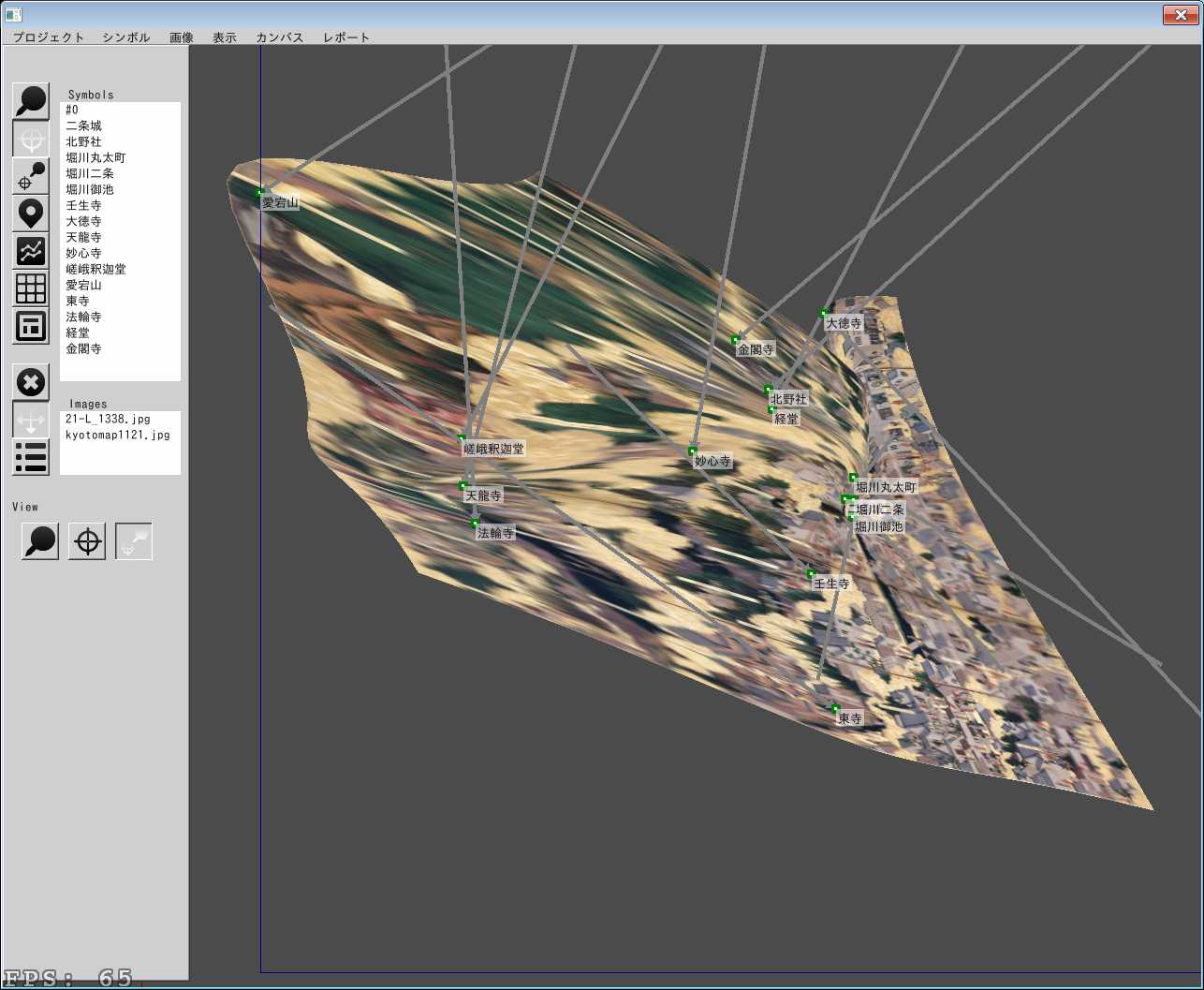Select 北野社 in the Symbols list

(x=120, y=141)
